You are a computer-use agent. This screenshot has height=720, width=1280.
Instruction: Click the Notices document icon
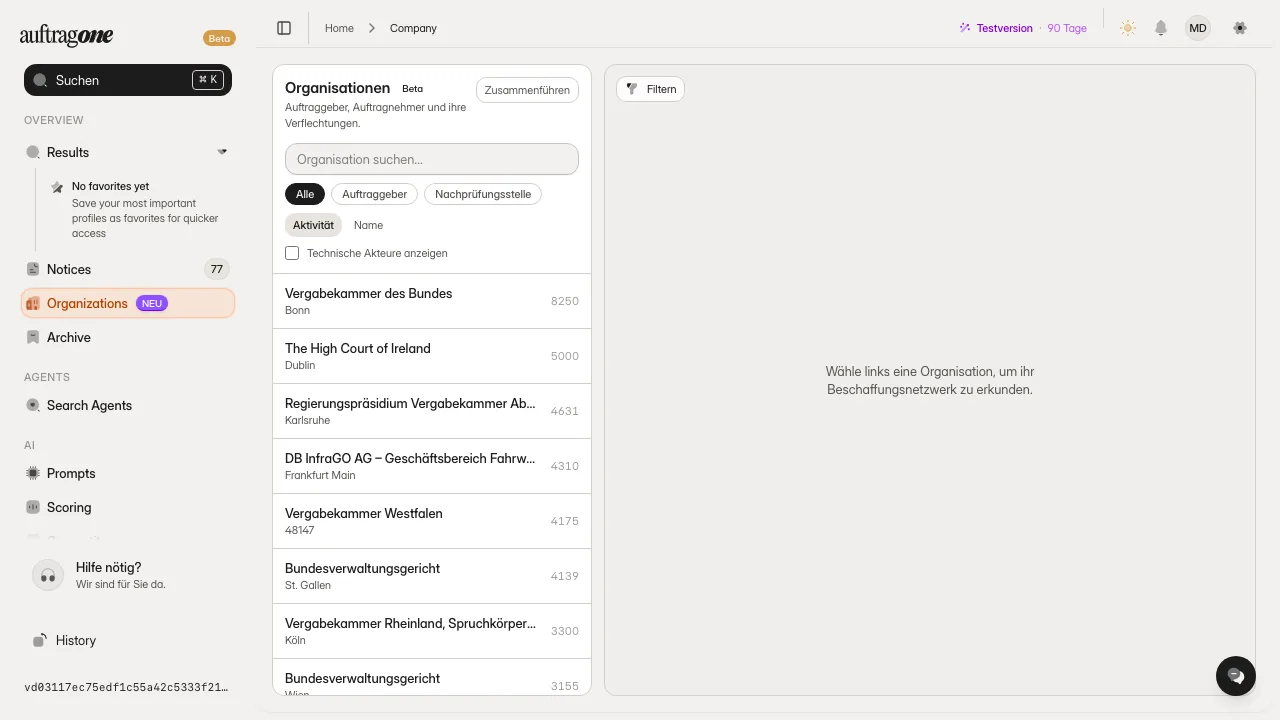[x=33, y=269]
